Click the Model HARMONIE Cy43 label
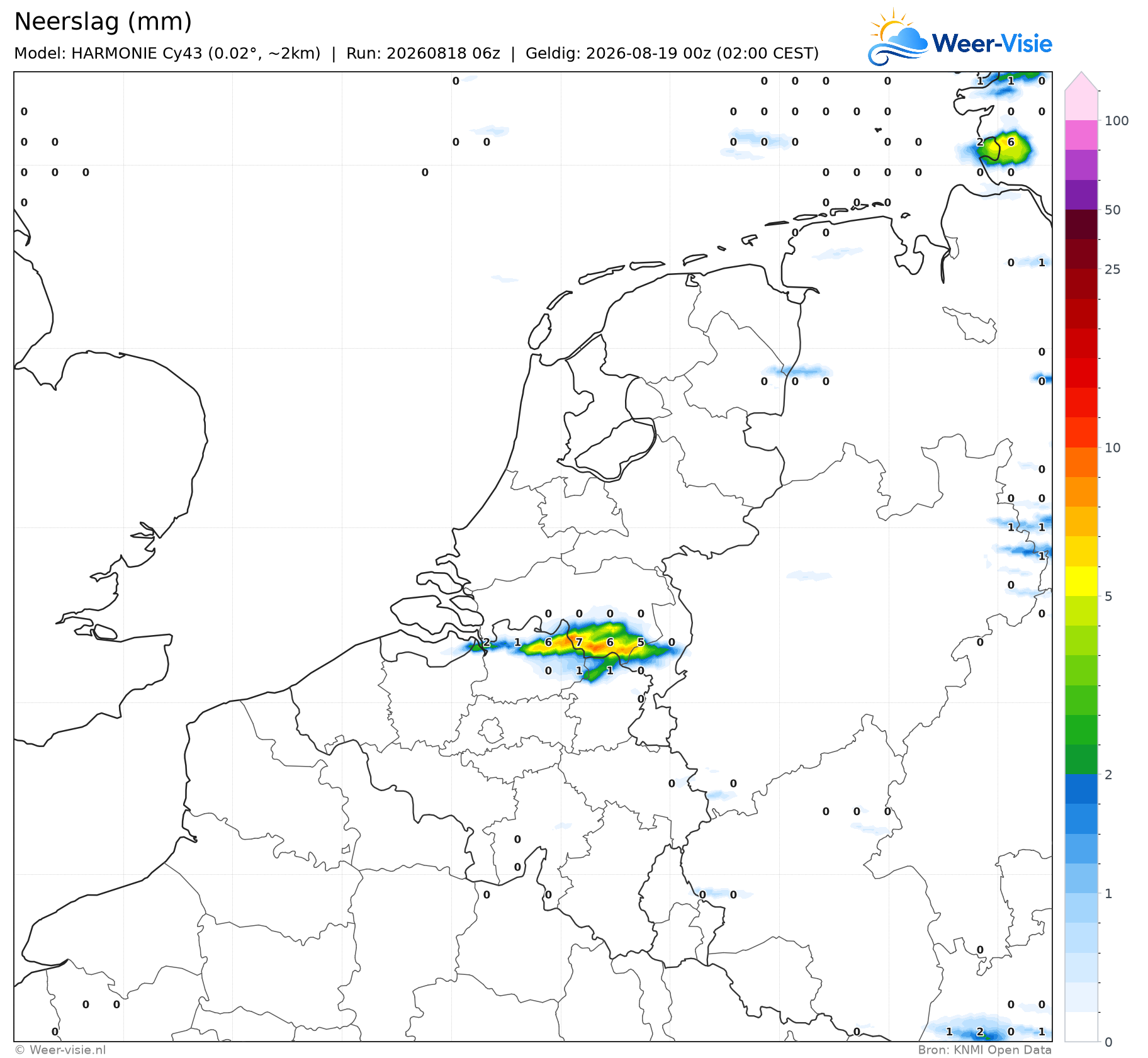This screenshot has height=1058, width=1148. point(167,53)
